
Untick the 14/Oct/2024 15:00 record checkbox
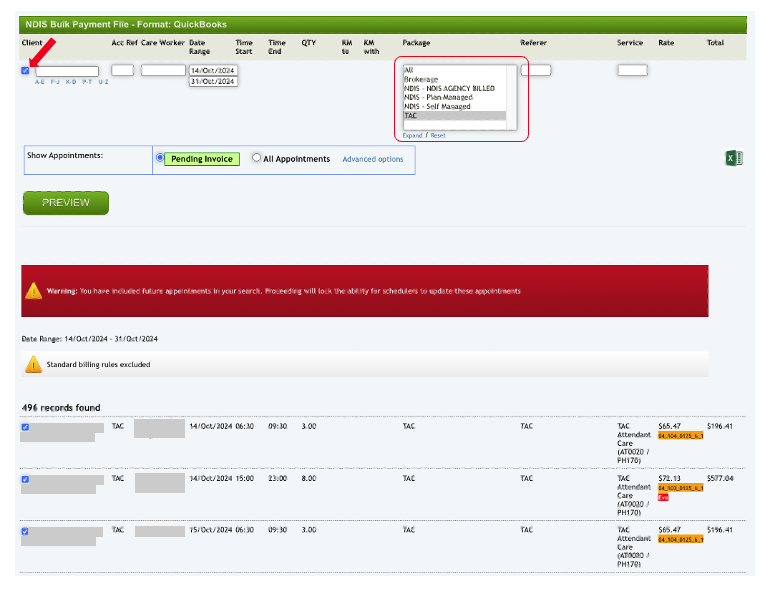(25, 479)
